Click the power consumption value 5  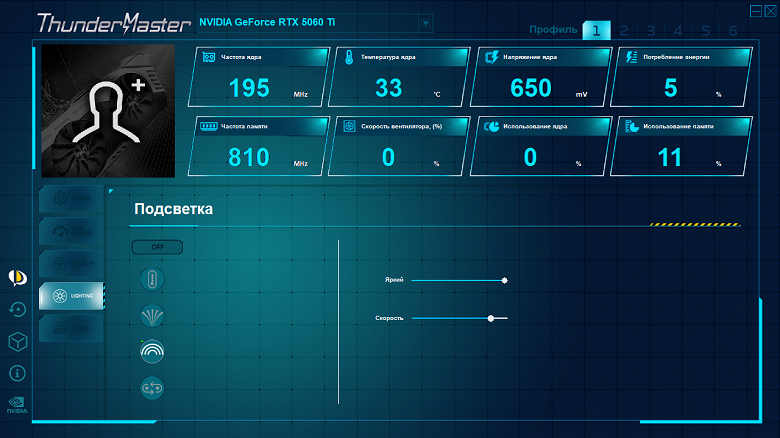click(671, 88)
